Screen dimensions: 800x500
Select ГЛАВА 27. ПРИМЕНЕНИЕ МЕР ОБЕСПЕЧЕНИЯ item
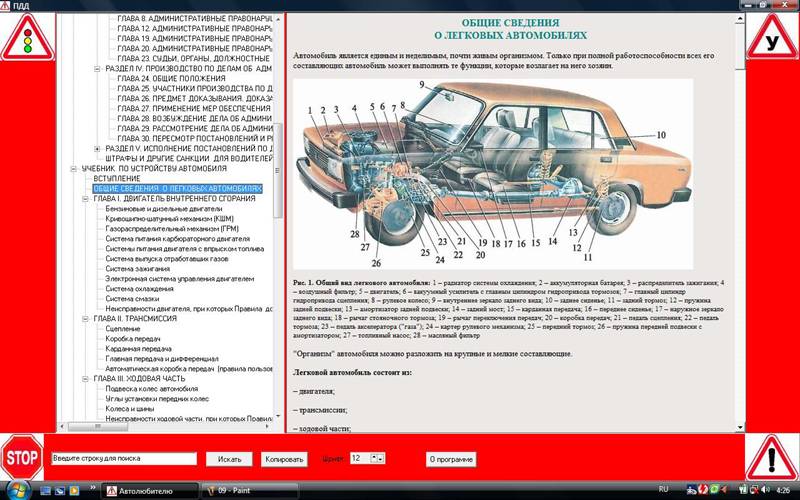point(194,108)
